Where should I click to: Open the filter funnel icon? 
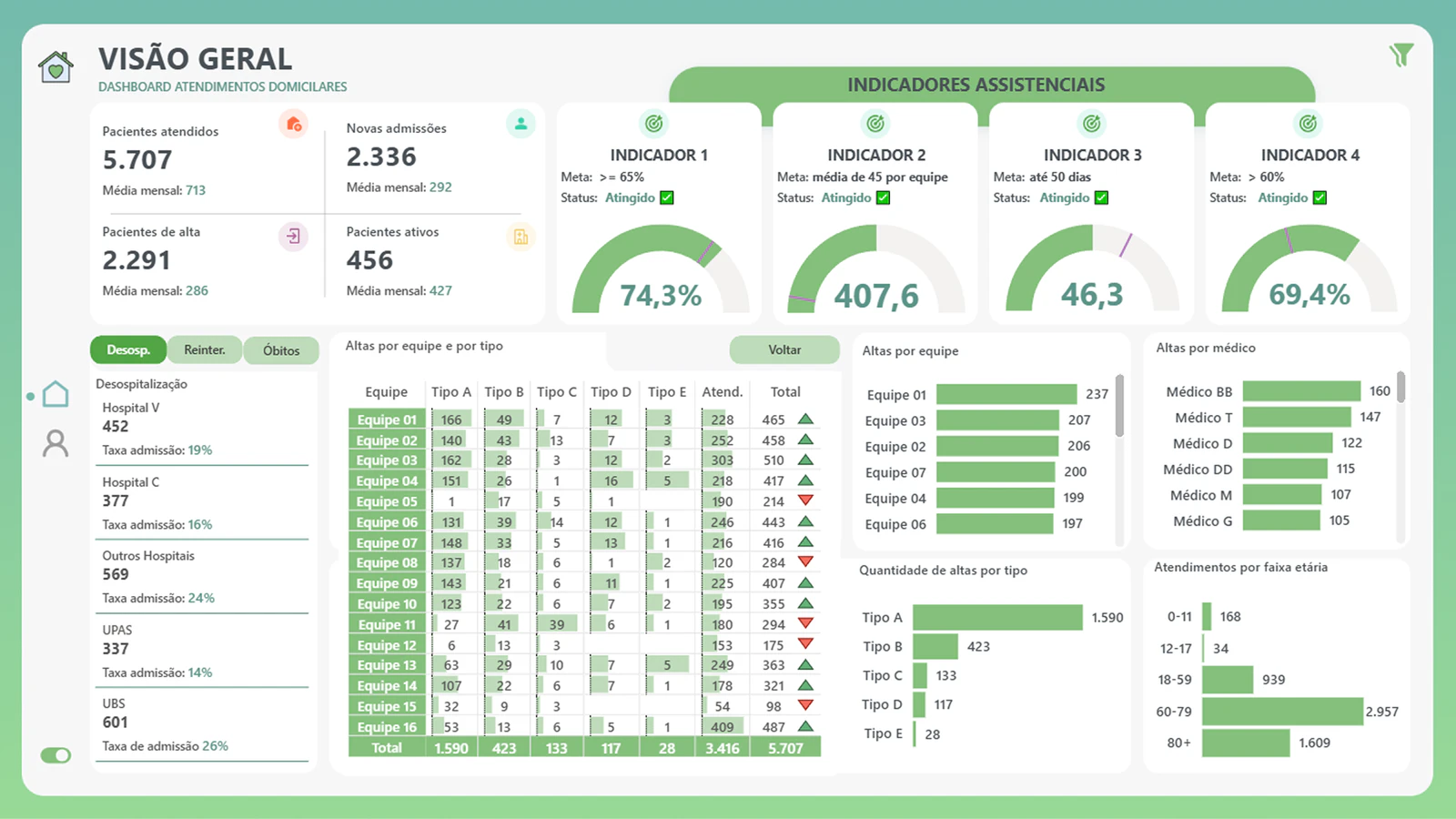1401,56
